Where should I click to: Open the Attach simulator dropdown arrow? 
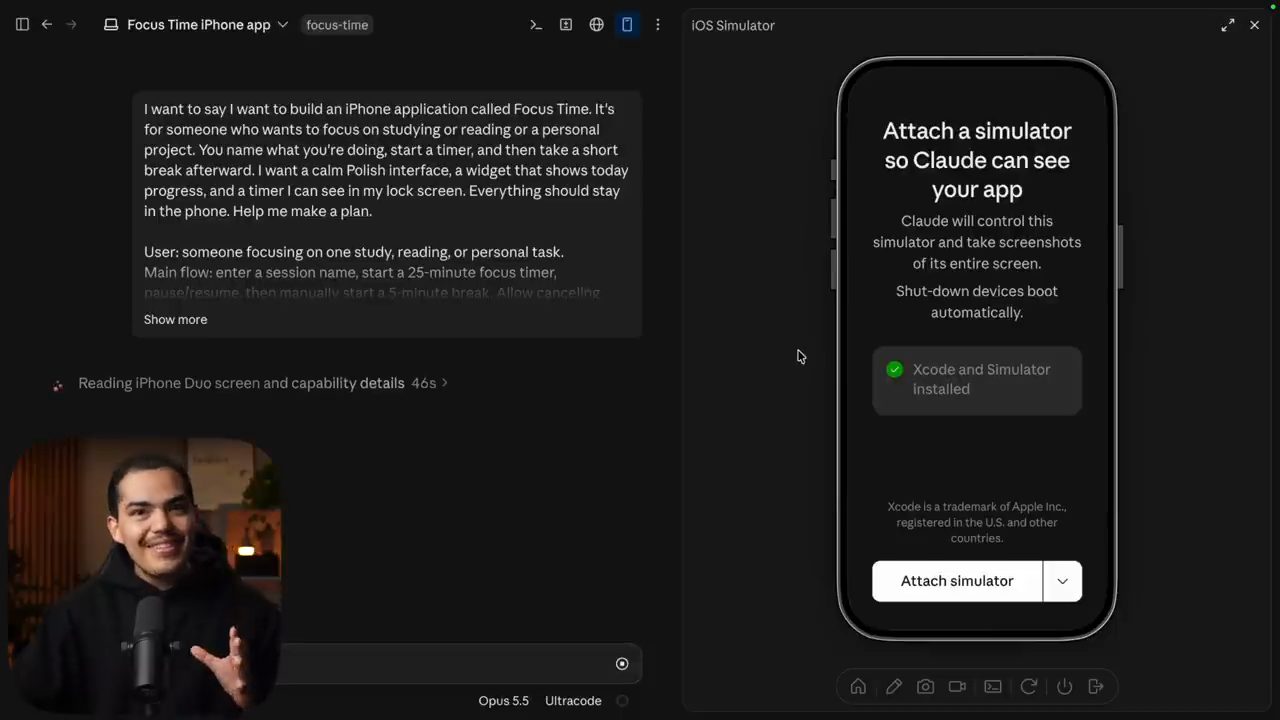pos(1062,581)
